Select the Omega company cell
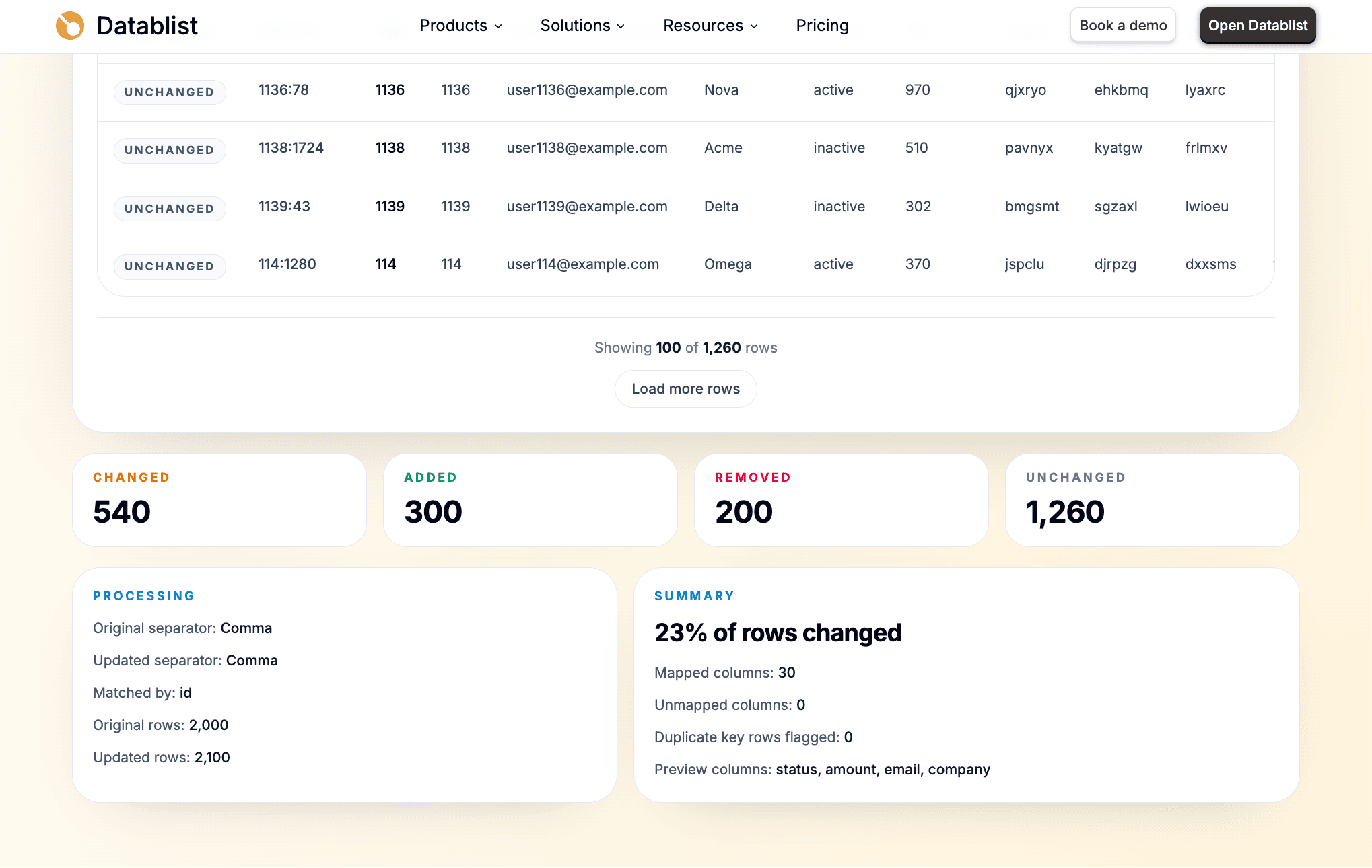Viewport: 1372px width, 868px height. tap(728, 264)
